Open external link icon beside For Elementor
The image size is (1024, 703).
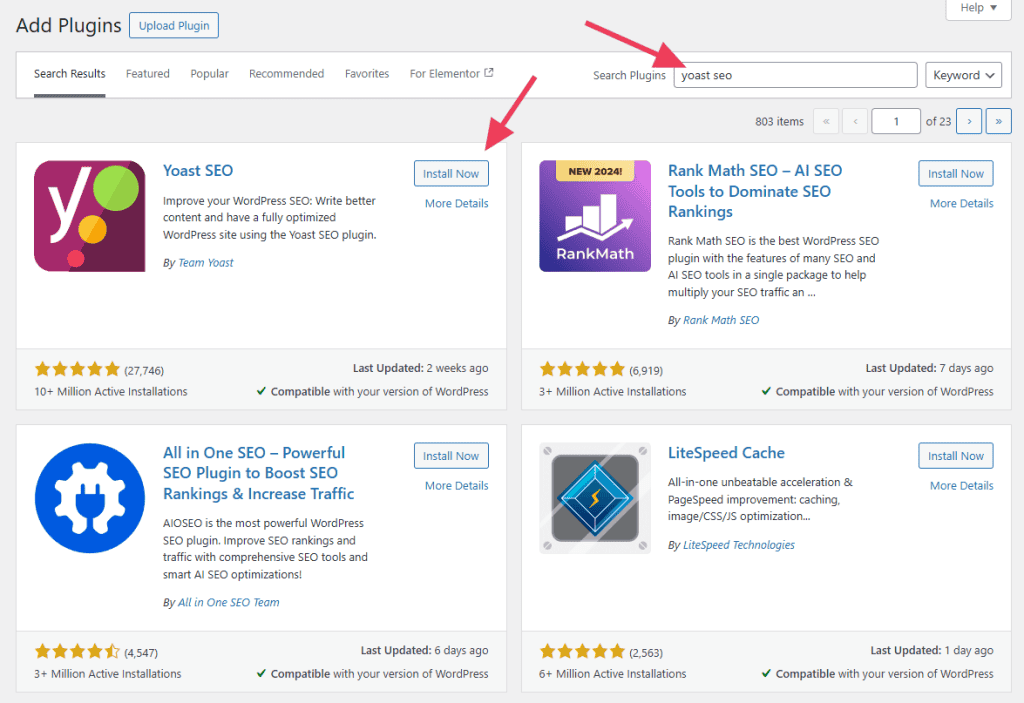488,73
